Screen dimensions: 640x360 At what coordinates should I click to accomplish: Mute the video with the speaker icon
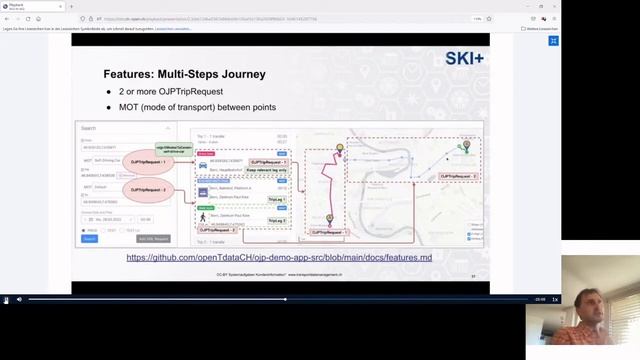(19, 300)
